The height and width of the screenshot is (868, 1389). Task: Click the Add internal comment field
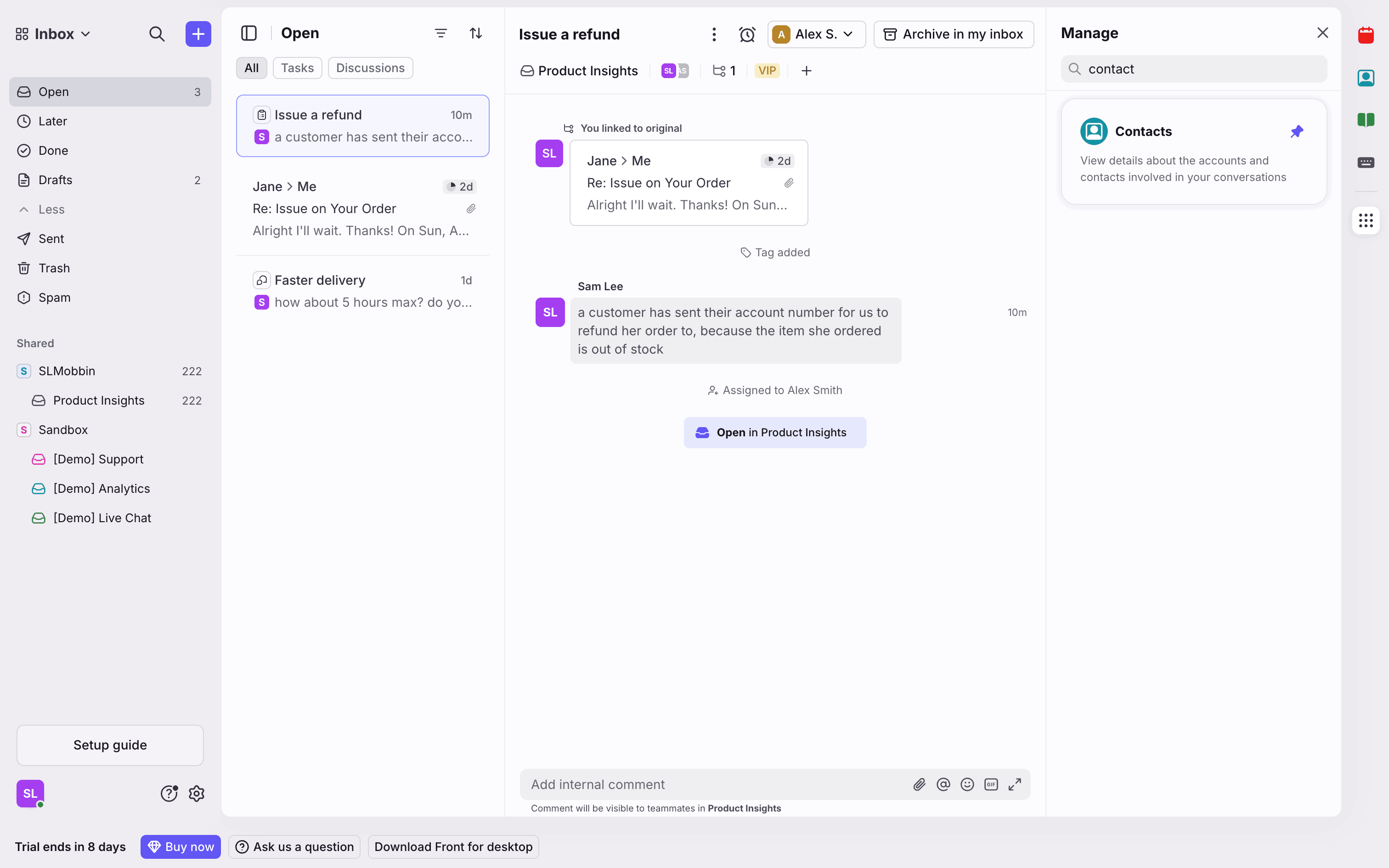point(711,784)
